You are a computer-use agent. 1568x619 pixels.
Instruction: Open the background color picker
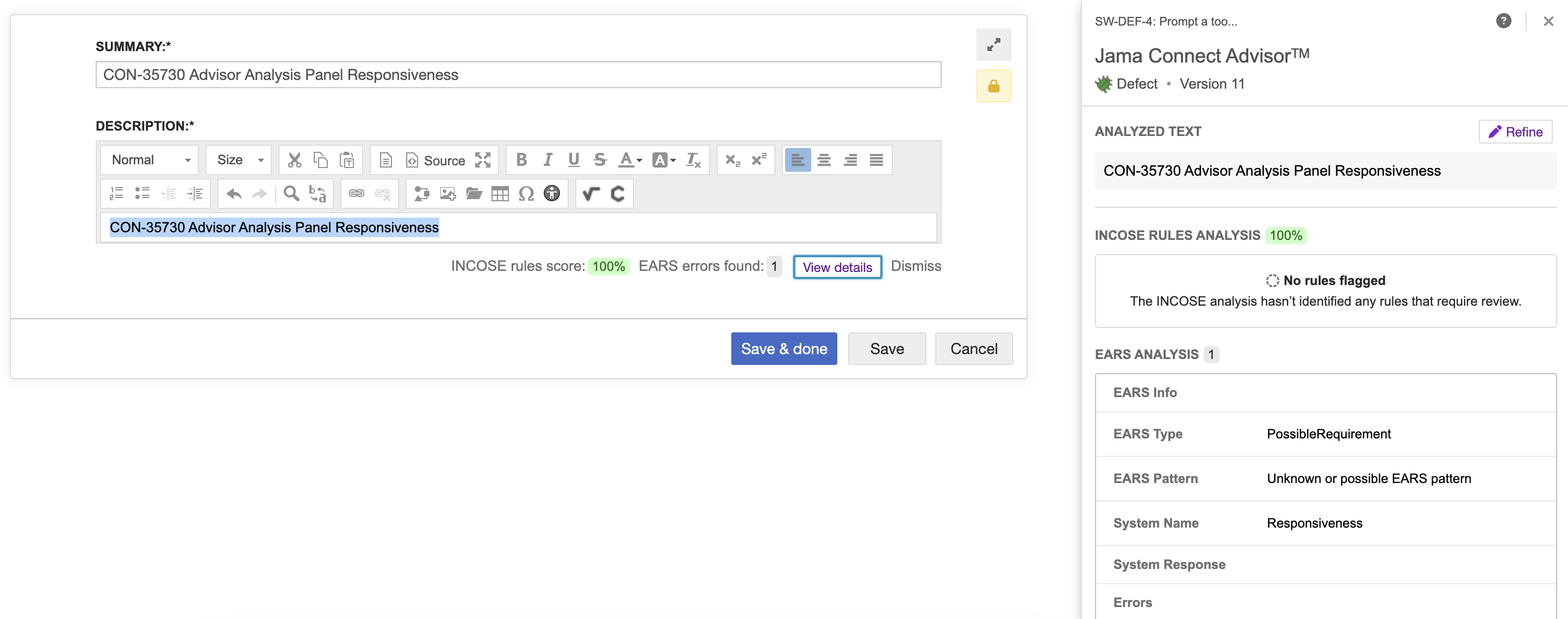tap(663, 159)
